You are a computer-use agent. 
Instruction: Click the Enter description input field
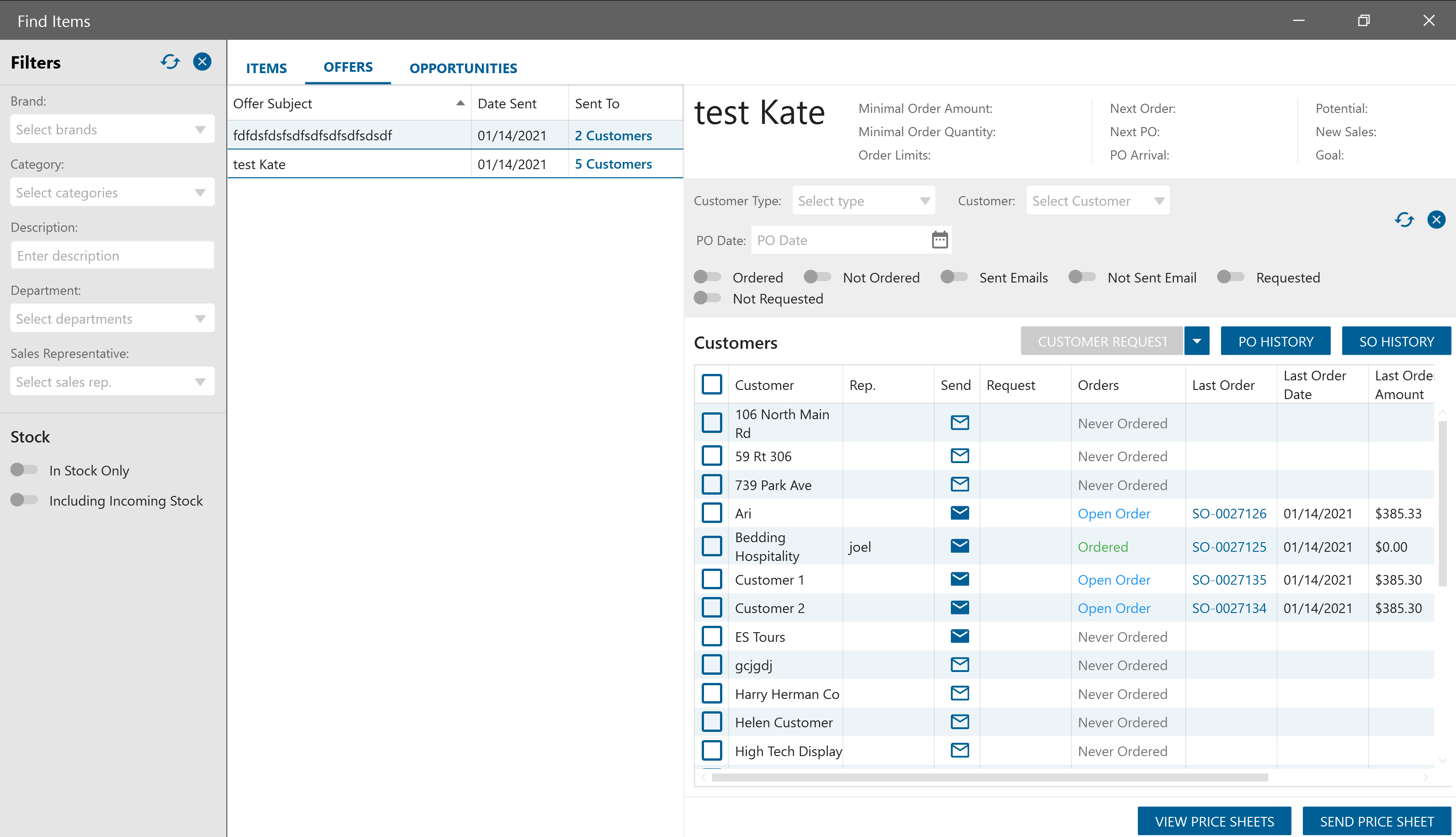coord(112,255)
